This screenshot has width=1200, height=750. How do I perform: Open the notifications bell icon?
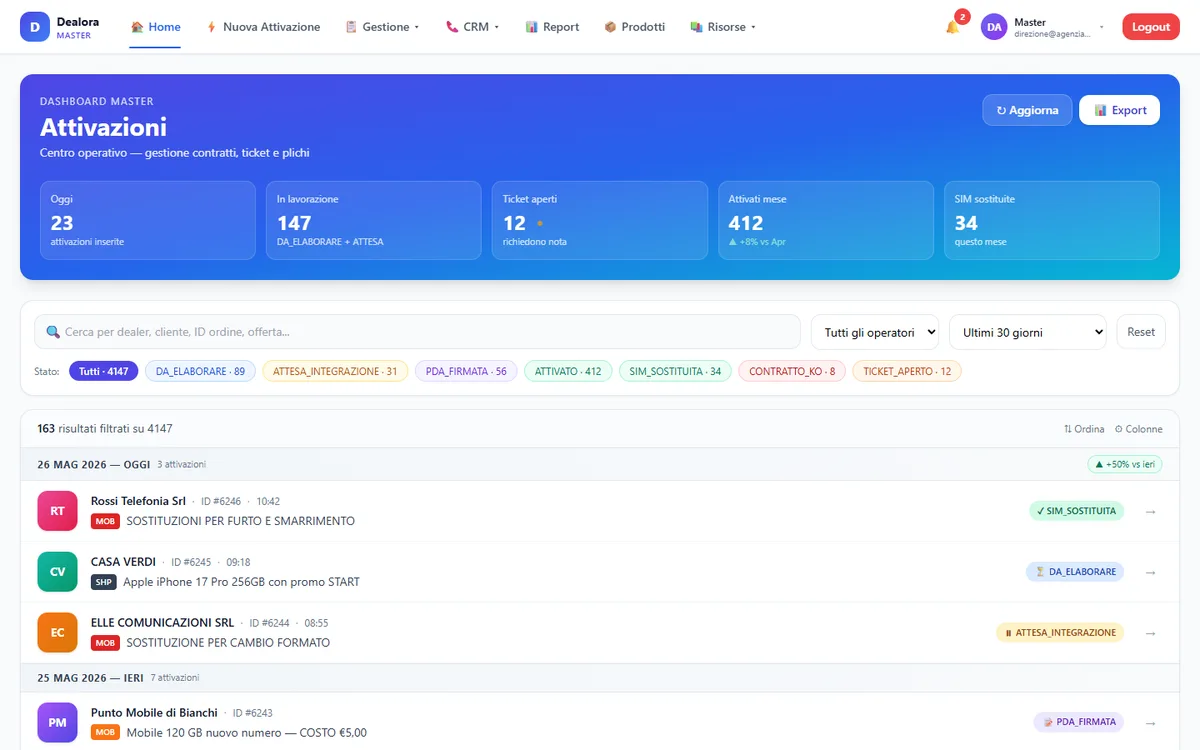952,27
